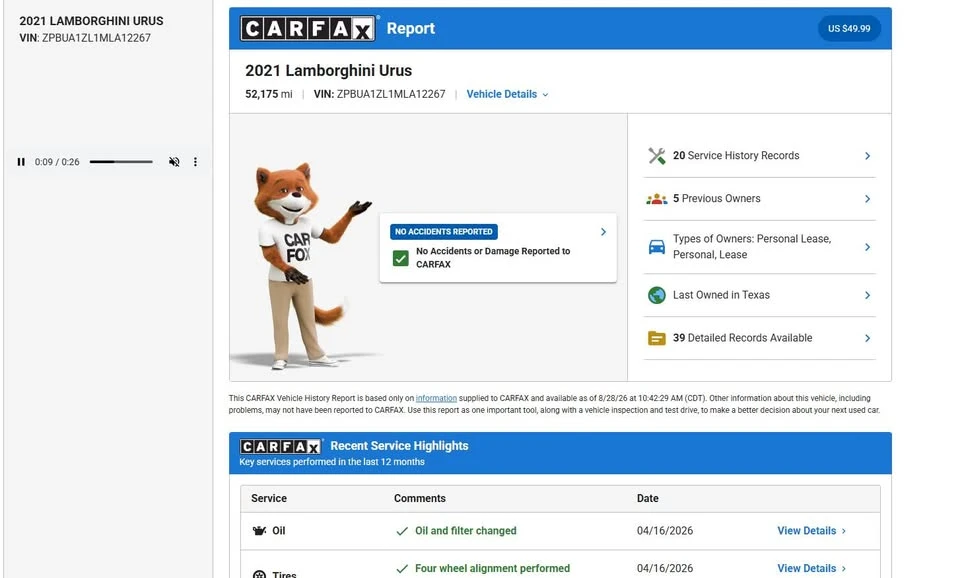Image resolution: width=960 pixels, height=578 pixels.
Task: Open 39 Detailed Records Available
Action: (x=743, y=338)
